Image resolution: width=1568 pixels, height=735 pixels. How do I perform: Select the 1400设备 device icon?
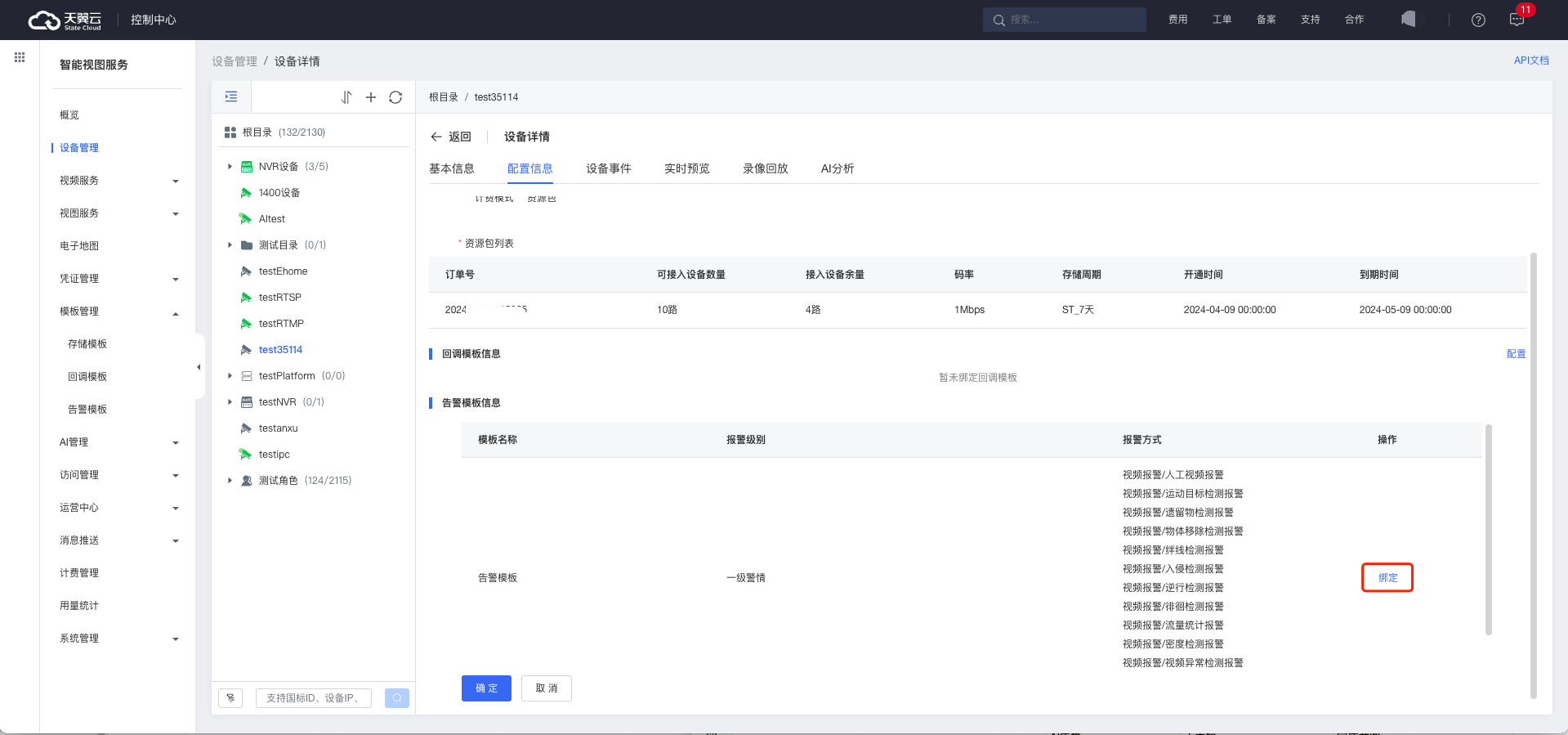246,193
